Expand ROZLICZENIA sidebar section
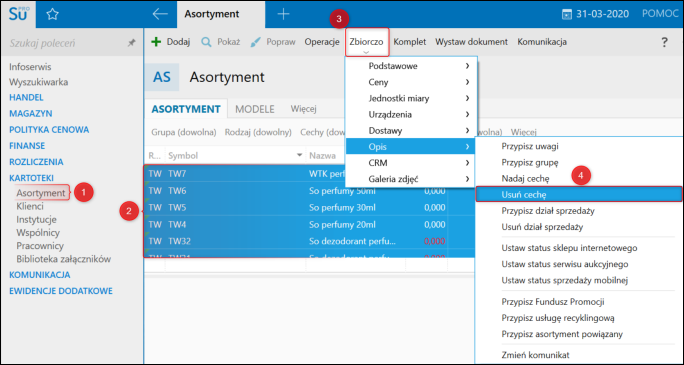684x365 pixels. pyautogui.click(x=36, y=162)
